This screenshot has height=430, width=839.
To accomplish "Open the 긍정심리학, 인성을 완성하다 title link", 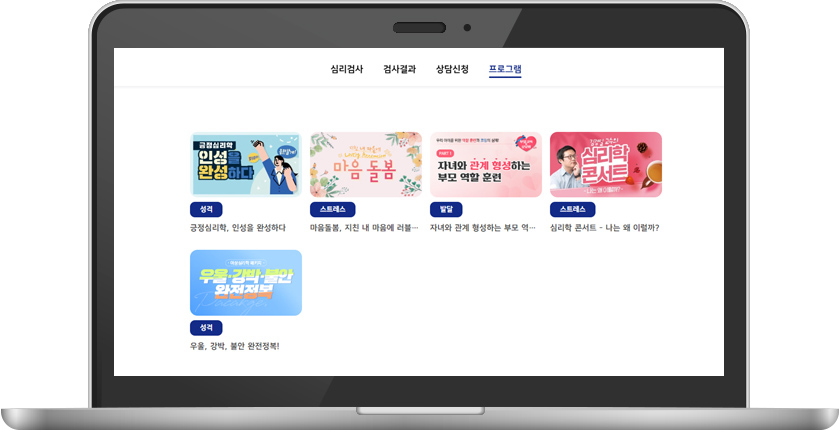I will point(238,228).
